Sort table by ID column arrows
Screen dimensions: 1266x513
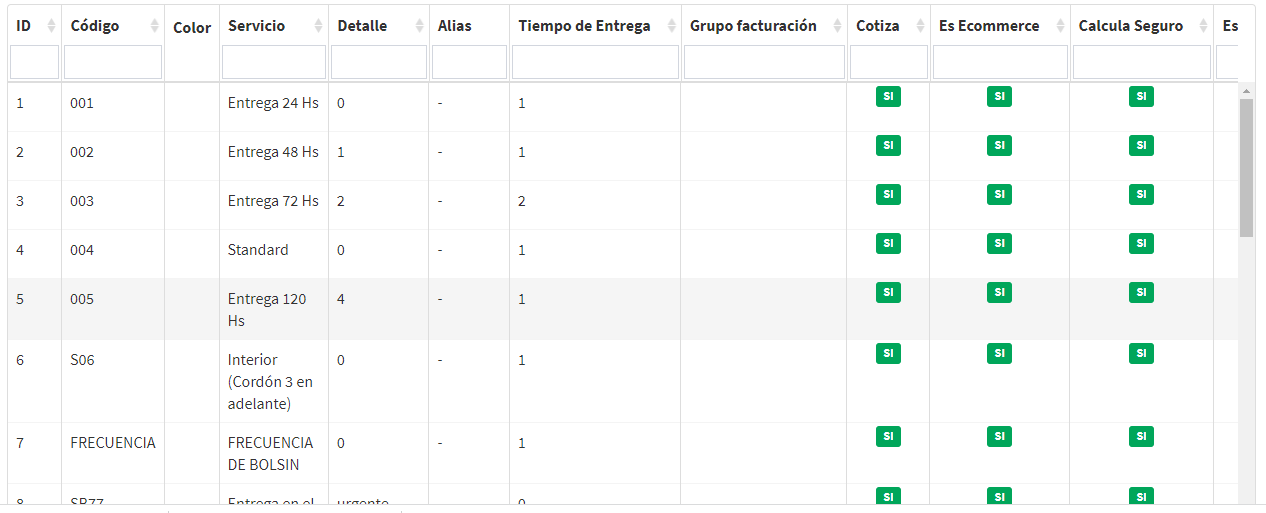click(x=51, y=26)
